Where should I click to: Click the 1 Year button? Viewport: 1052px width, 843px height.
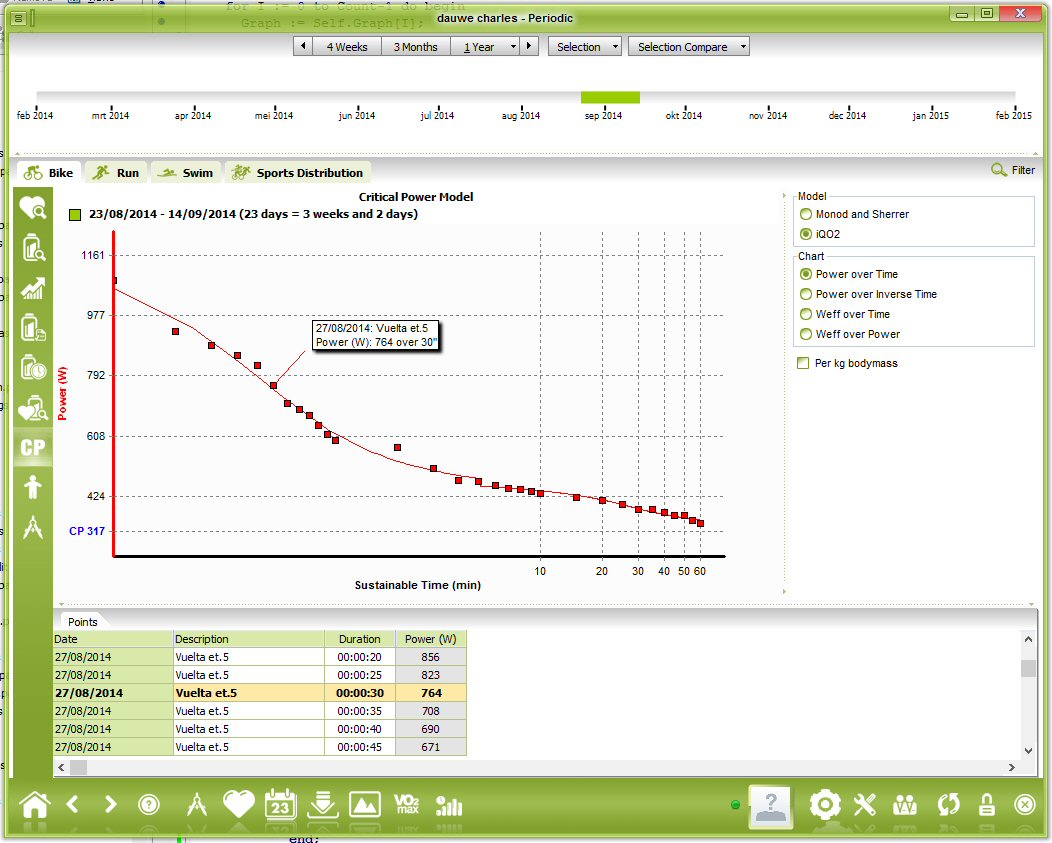[478, 46]
